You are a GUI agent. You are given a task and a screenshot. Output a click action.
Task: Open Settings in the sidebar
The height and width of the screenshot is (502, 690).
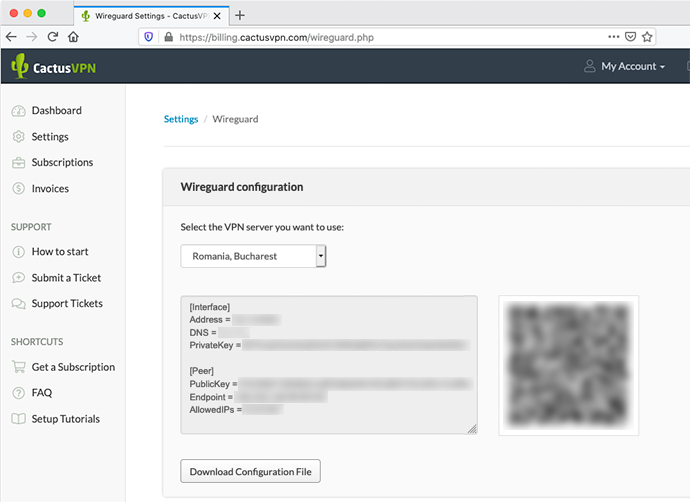coord(50,137)
